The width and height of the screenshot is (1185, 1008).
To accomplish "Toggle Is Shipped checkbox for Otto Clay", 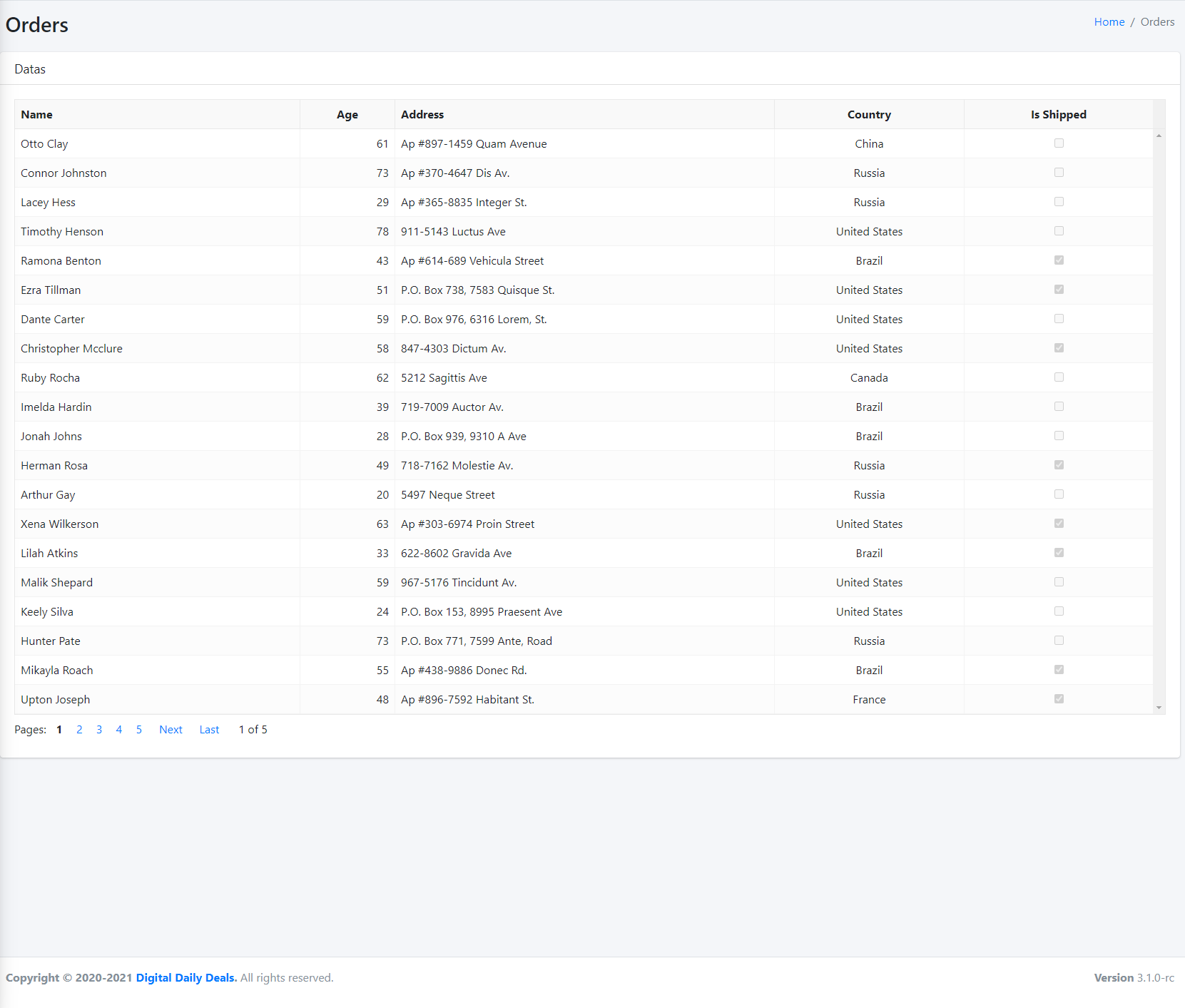I will coord(1059,143).
